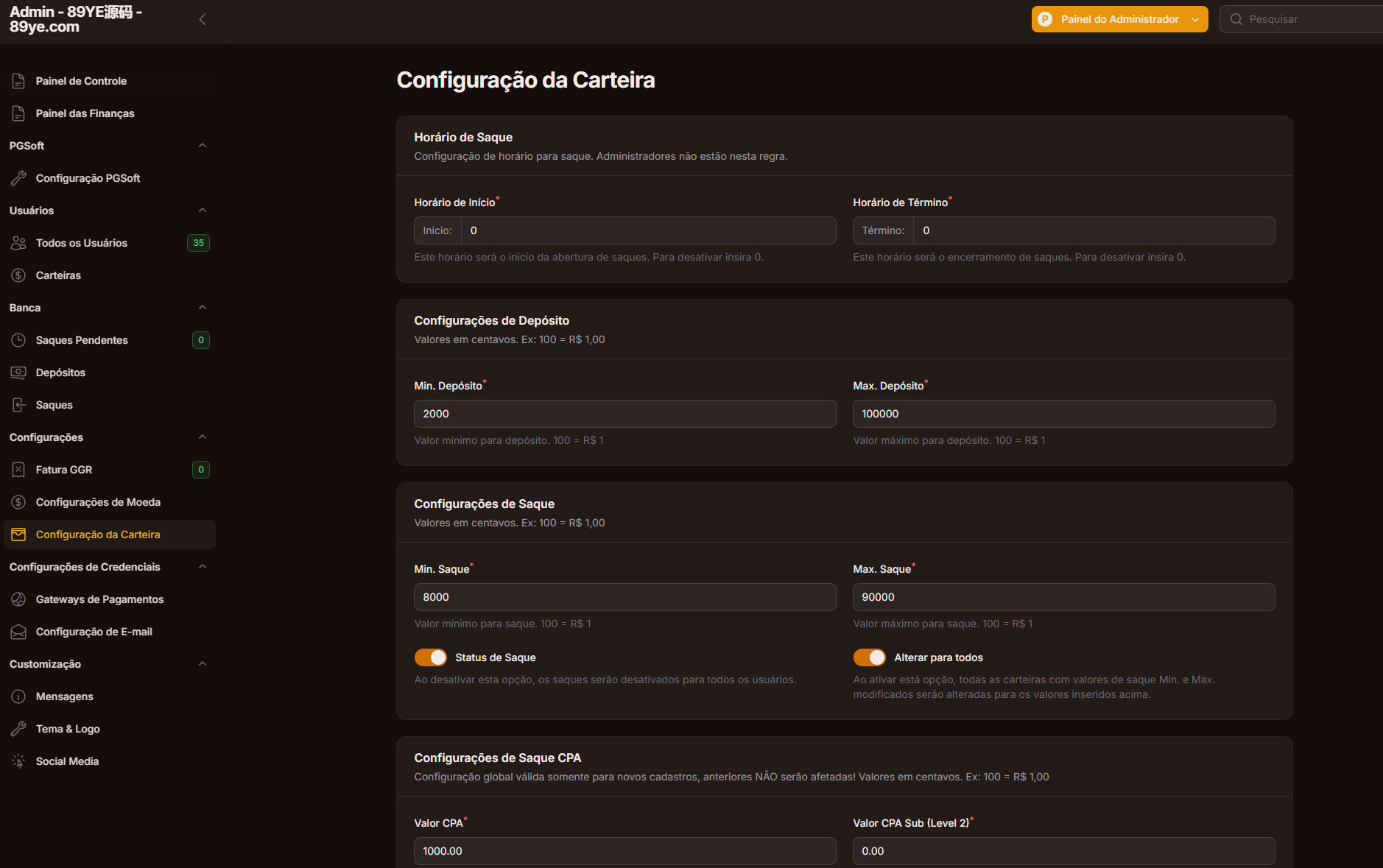Image resolution: width=1383 pixels, height=868 pixels.
Task: Click the Min. Depósito input field
Action: pyautogui.click(x=624, y=414)
